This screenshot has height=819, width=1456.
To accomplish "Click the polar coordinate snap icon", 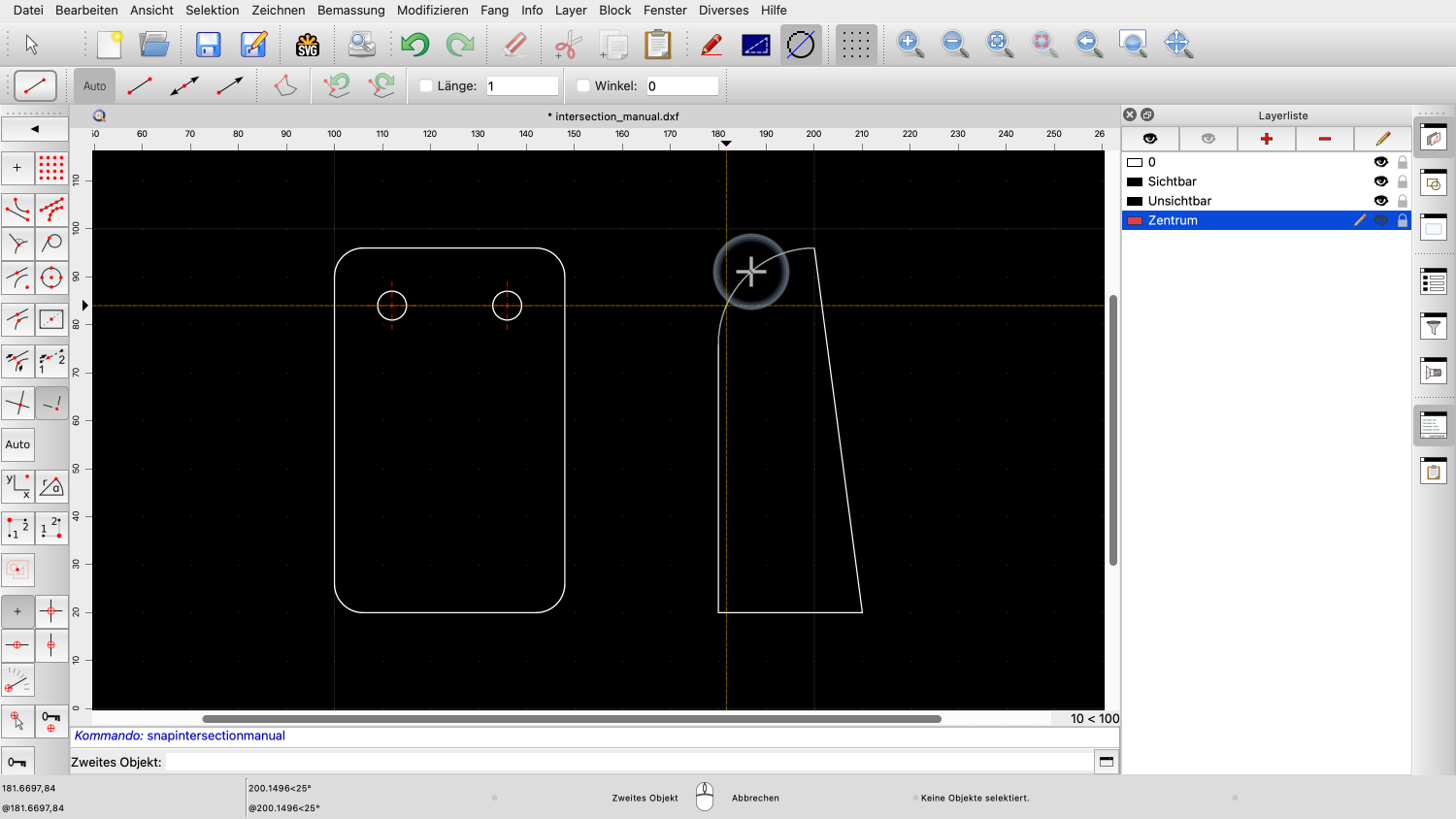I will [x=51, y=486].
